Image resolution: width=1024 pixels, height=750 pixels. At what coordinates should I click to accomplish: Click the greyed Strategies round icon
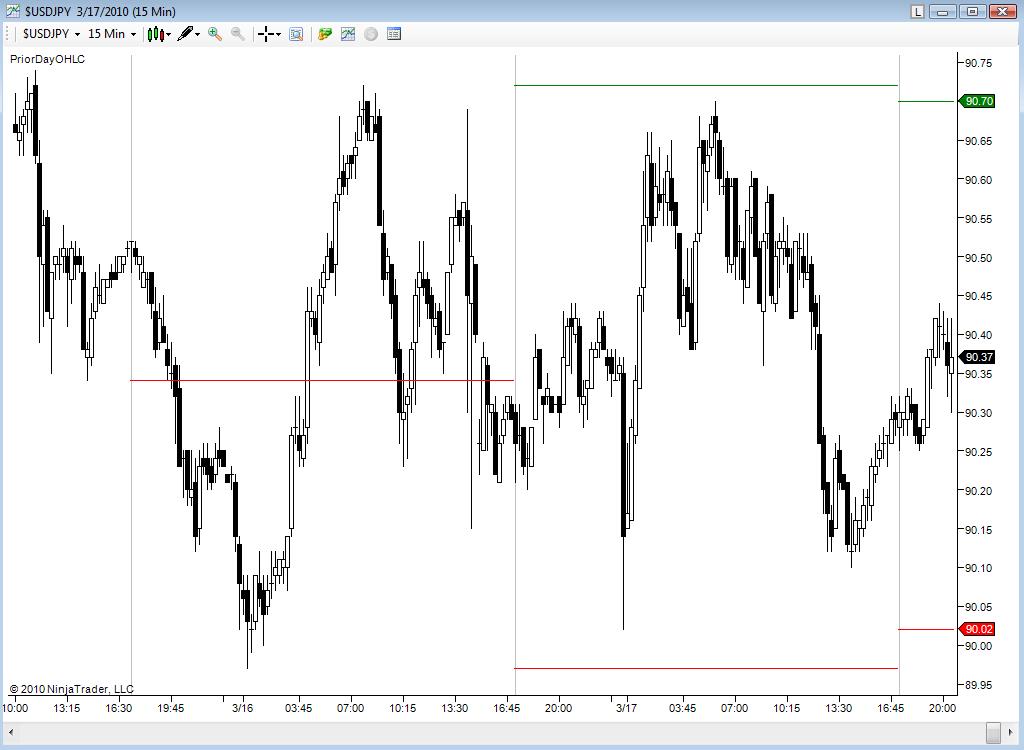371,34
